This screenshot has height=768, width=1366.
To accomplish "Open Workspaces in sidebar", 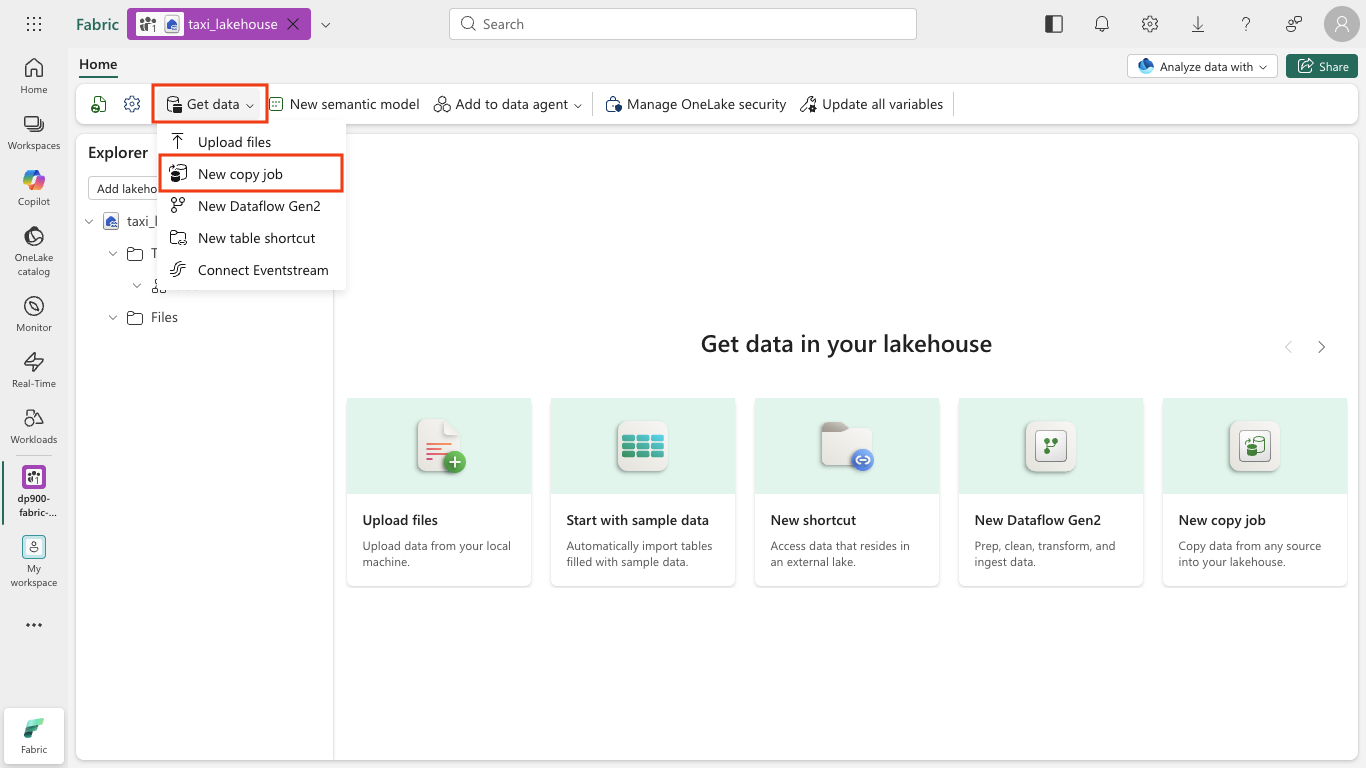I will pyautogui.click(x=34, y=132).
